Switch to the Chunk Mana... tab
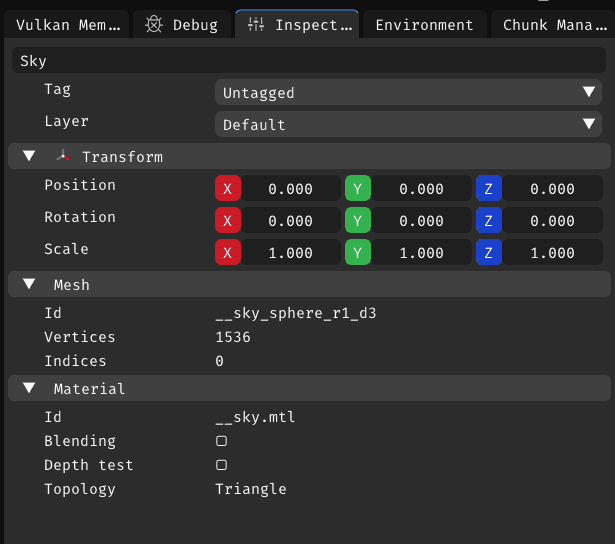Image resolution: width=615 pixels, height=544 pixels. (x=553, y=24)
